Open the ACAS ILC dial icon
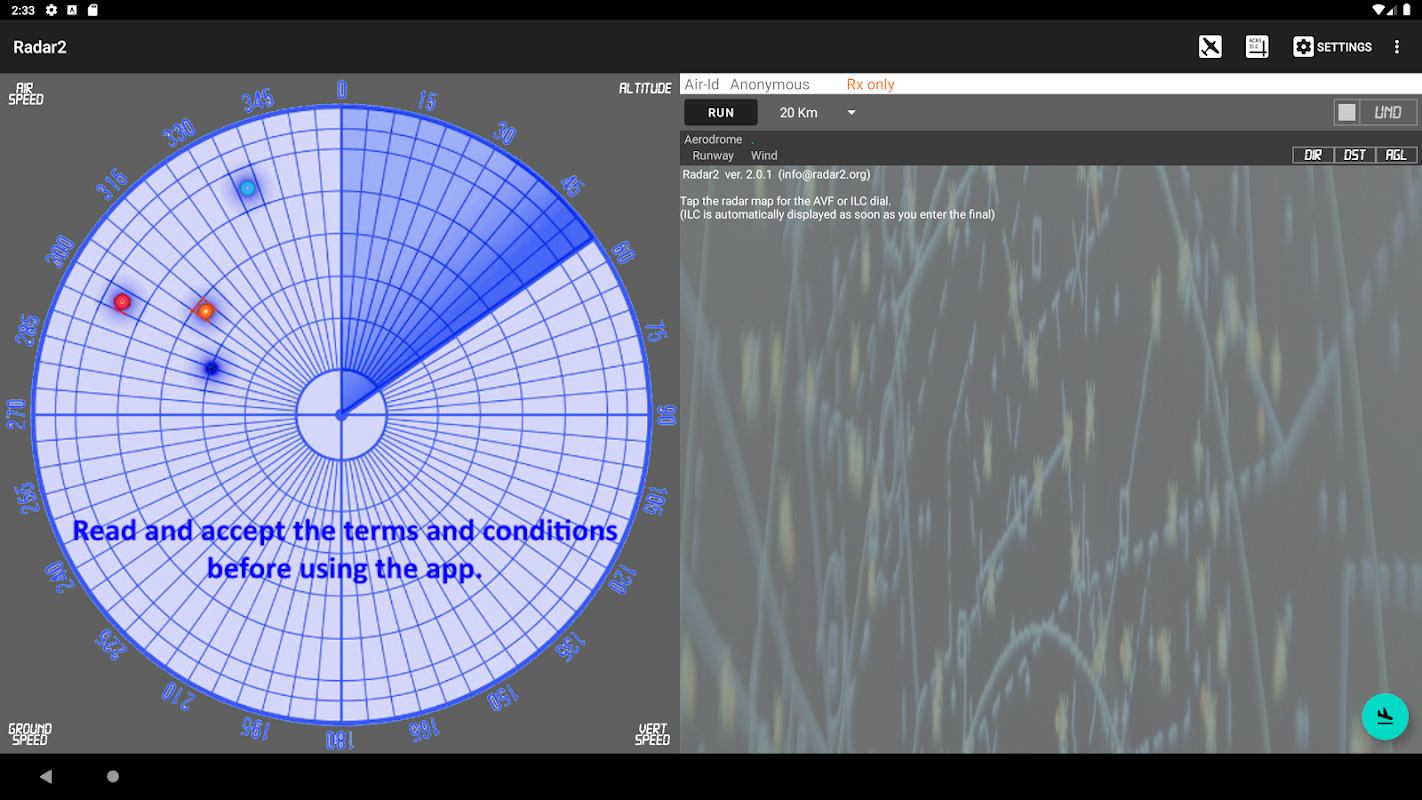The image size is (1422, 800). [x=1257, y=47]
